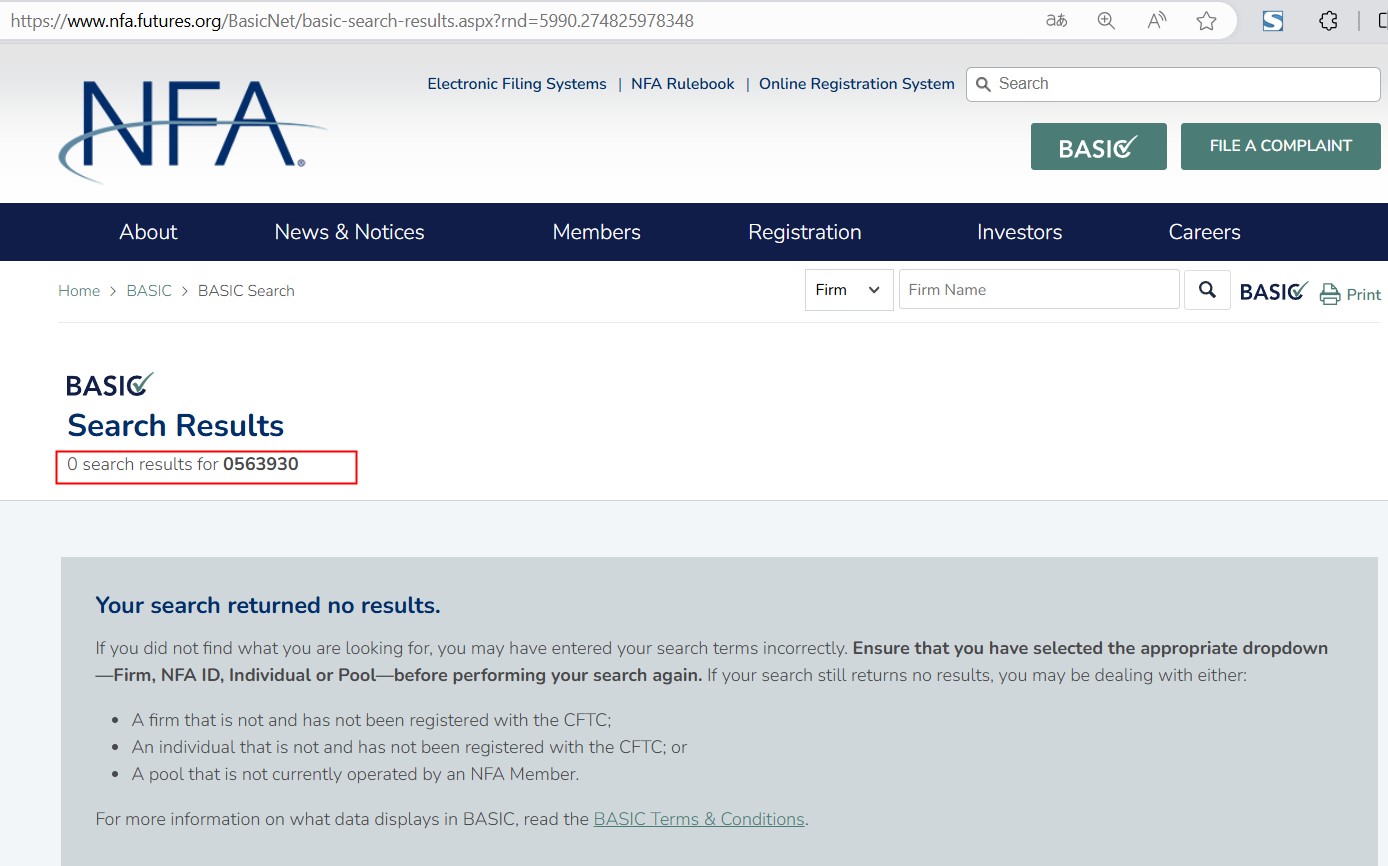Click the browser zoom magnifier icon
Screen dimensions: 1388x866
tap(1106, 21)
